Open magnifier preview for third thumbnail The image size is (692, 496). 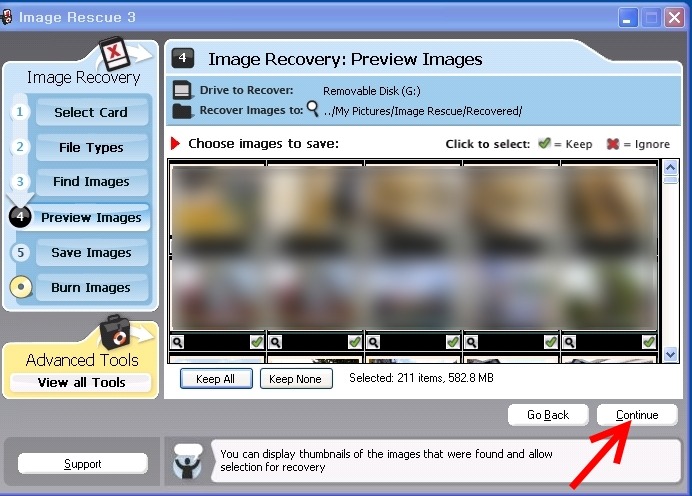click(373, 342)
